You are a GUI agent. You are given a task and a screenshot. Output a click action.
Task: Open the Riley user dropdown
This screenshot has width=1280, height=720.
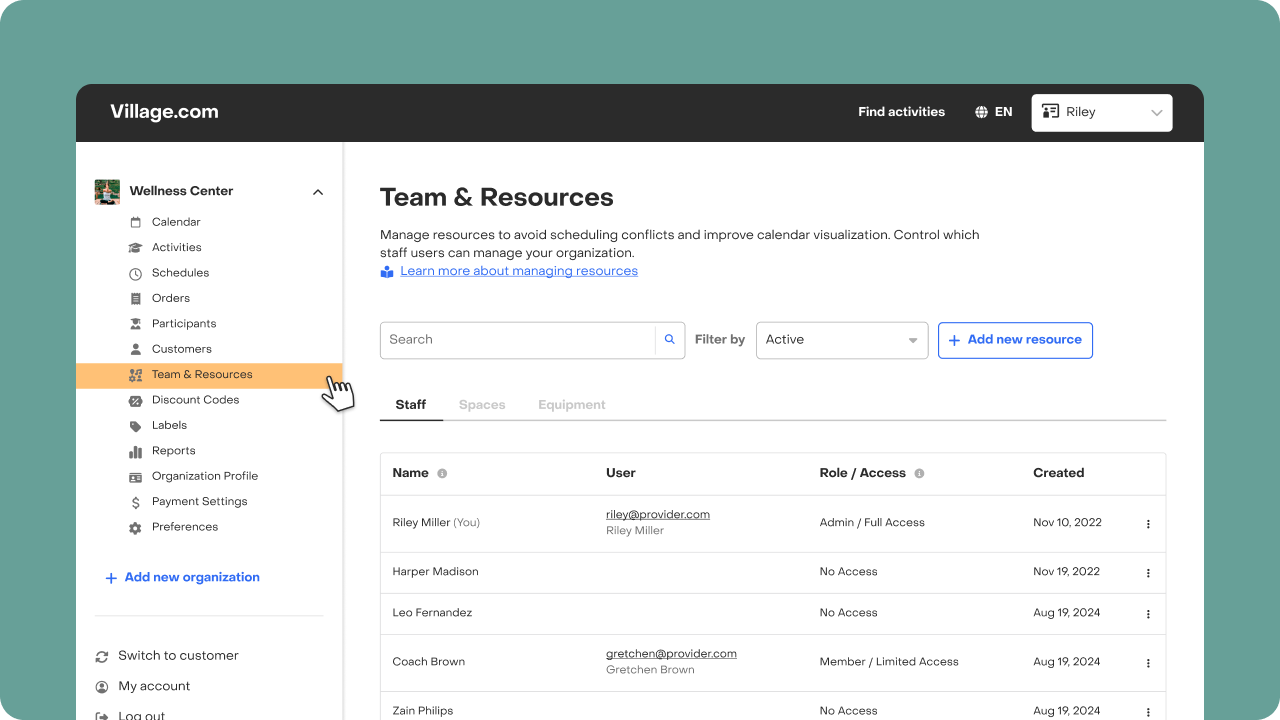tap(1102, 113)
